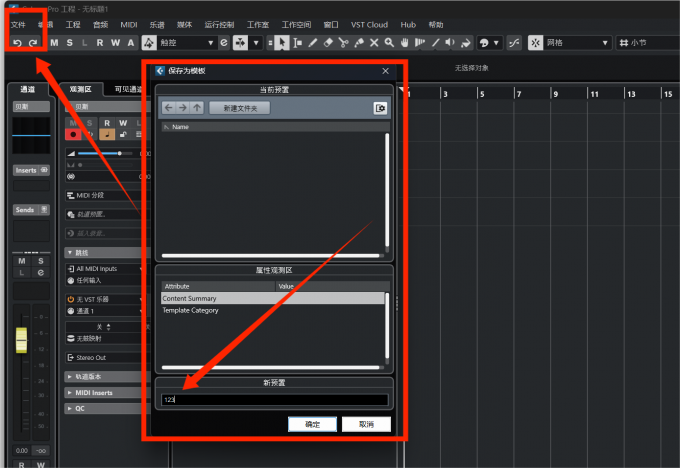The image size is (680, 468).
Task: Switch to the 通道 tab
Action: pos(28,89)
